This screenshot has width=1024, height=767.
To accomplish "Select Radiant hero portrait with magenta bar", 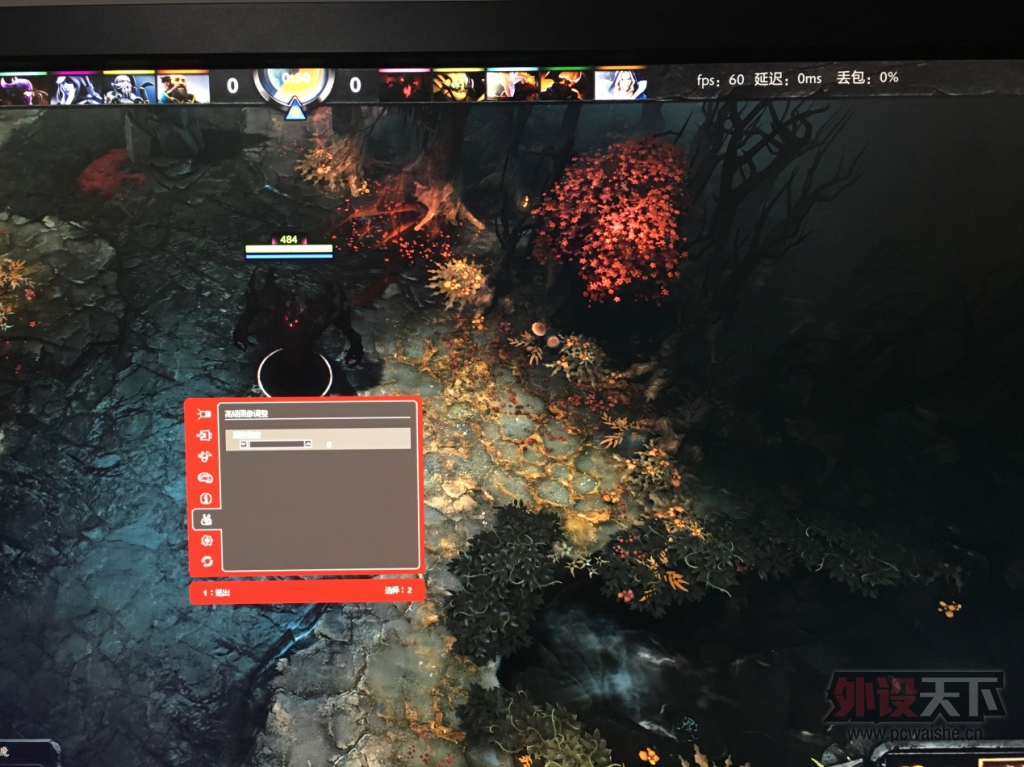I will (76, 88).
